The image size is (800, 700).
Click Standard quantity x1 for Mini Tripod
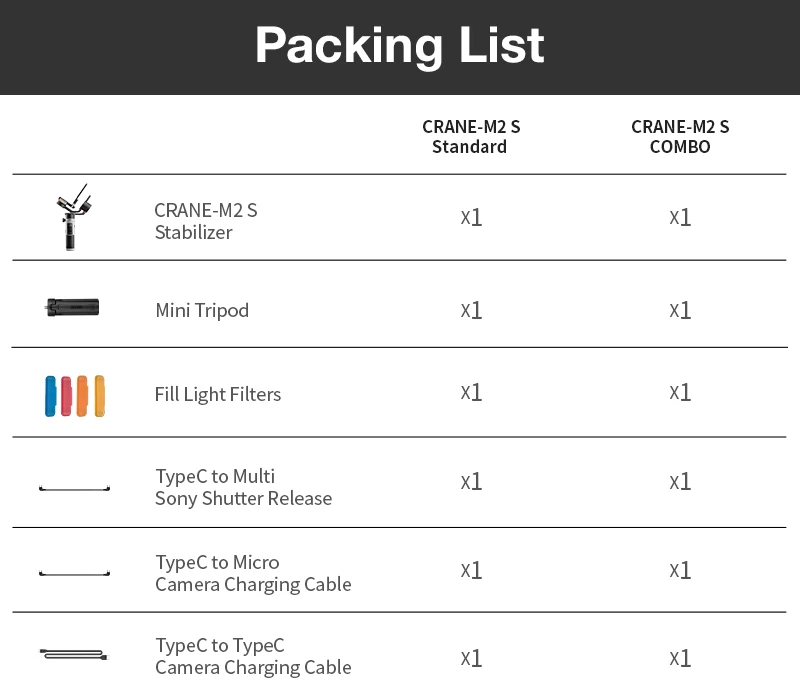coord(471,310)
